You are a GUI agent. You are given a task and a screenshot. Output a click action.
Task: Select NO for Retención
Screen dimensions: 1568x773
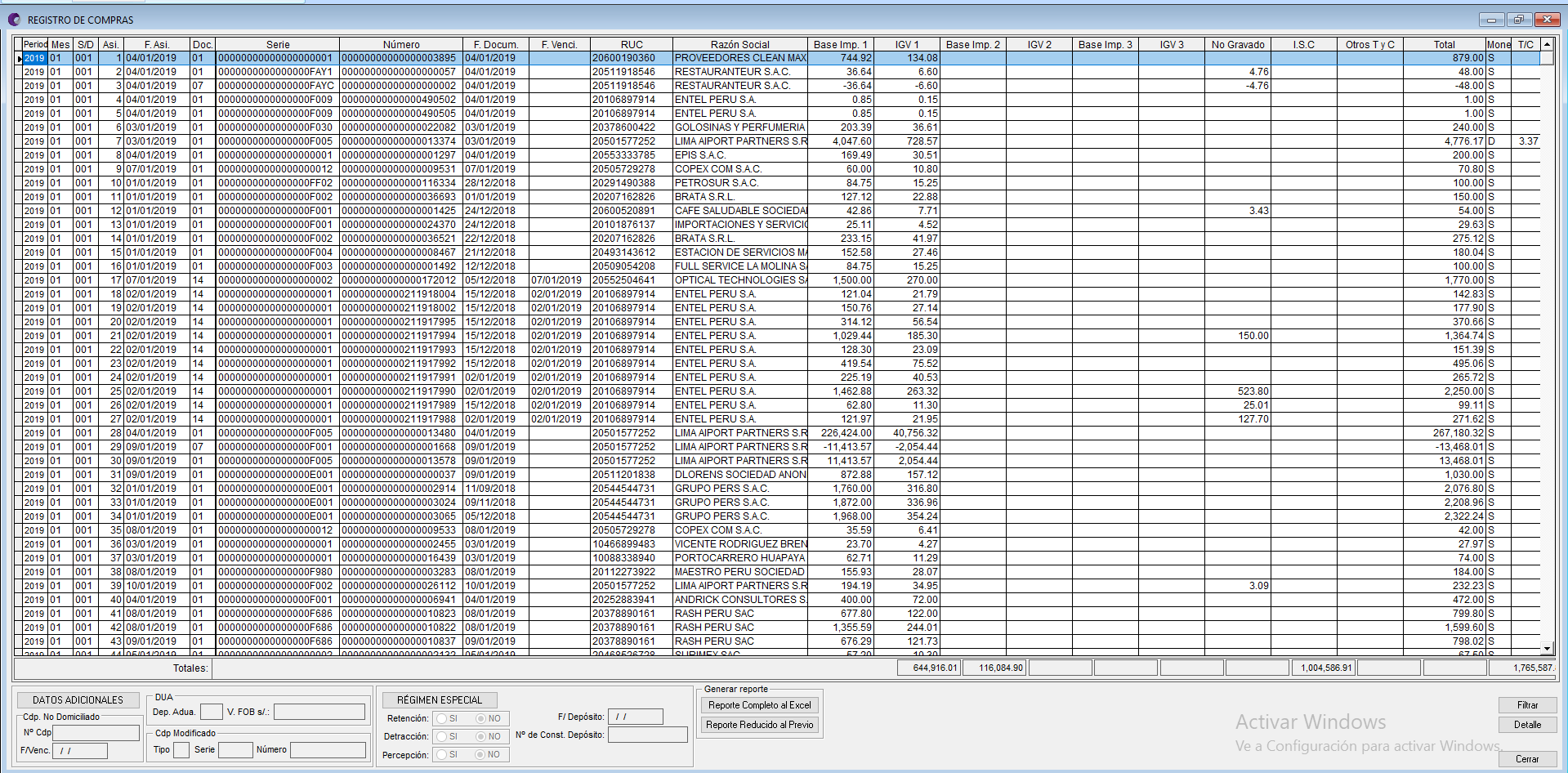tap(481, 719)
